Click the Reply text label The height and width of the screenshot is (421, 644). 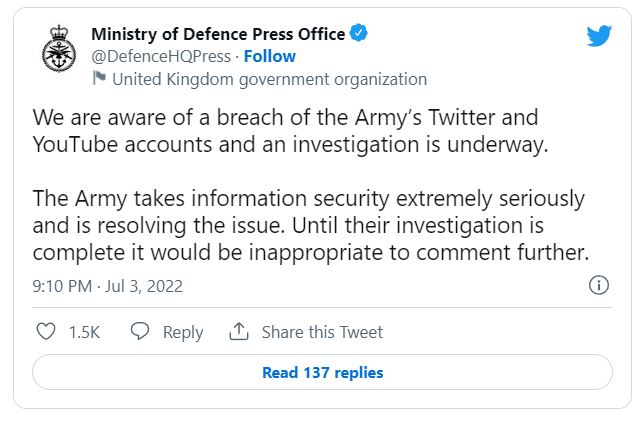(x=183, y=332)
